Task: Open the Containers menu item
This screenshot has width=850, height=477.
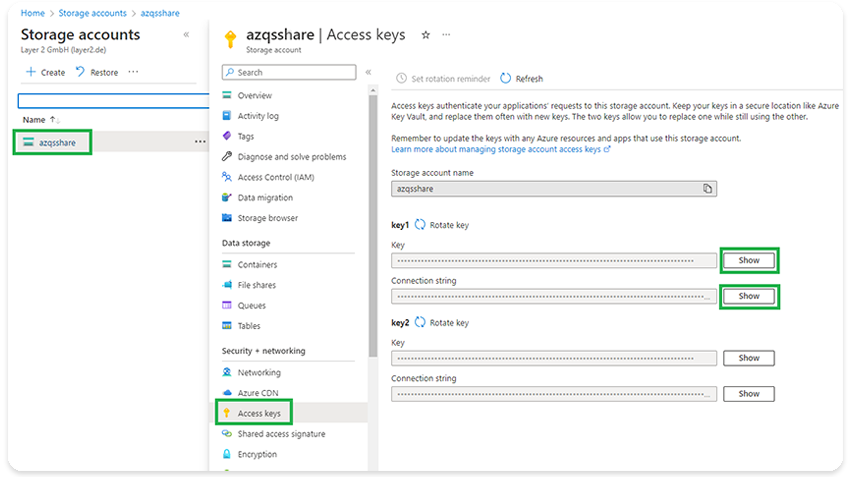Action: pyautogui.click(x=257, y=265)
